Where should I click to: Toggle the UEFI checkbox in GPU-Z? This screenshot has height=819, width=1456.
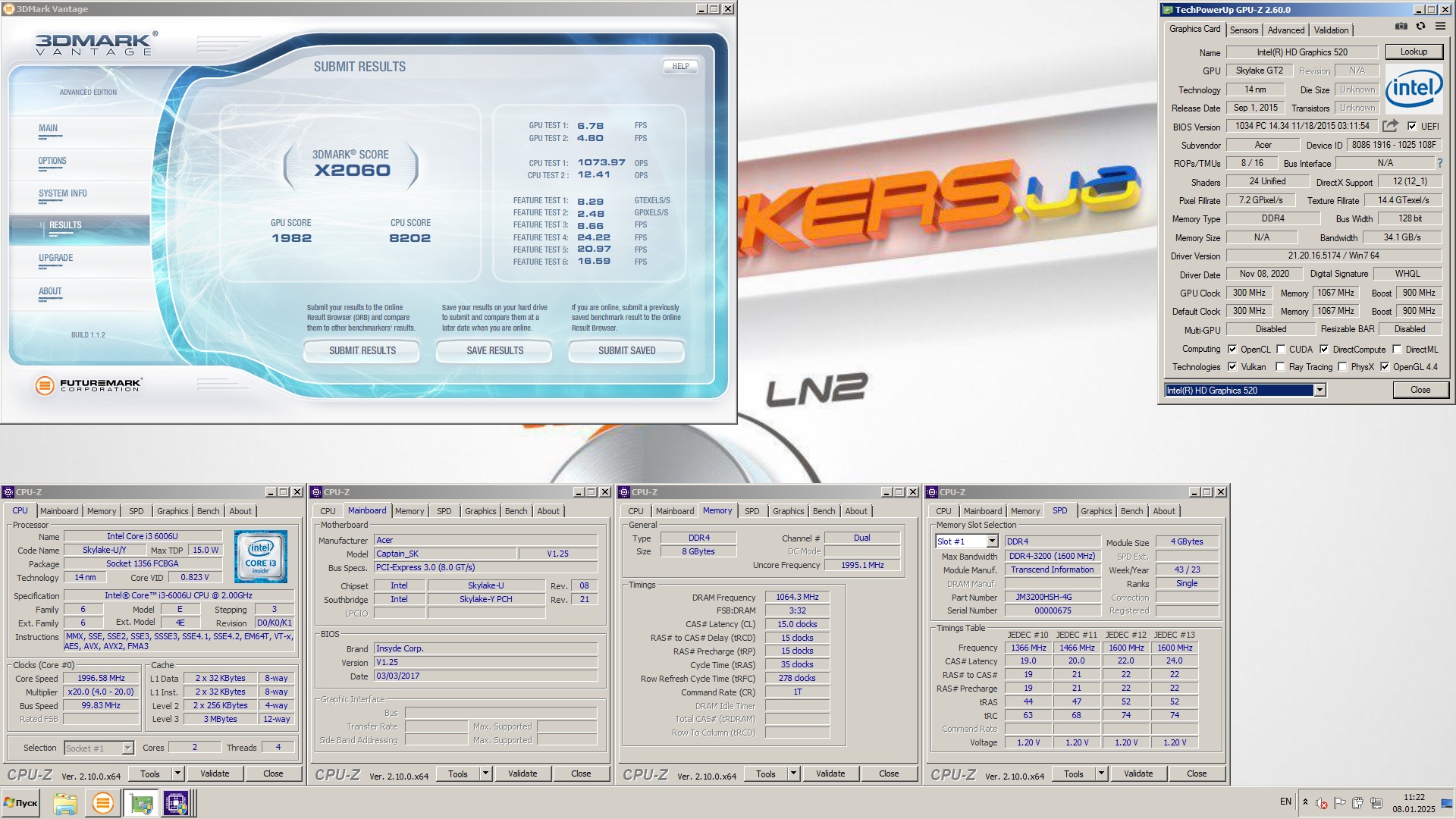tap(1412, 126)
